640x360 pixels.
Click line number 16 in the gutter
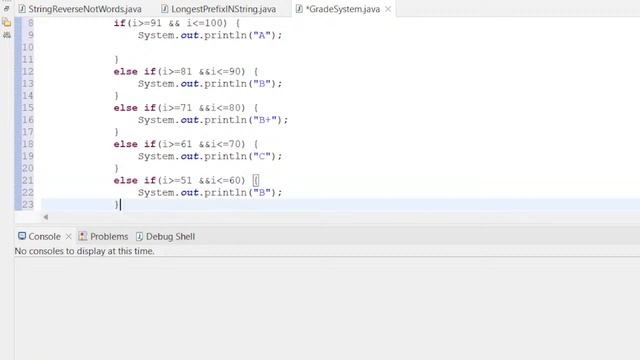(28, 120)
